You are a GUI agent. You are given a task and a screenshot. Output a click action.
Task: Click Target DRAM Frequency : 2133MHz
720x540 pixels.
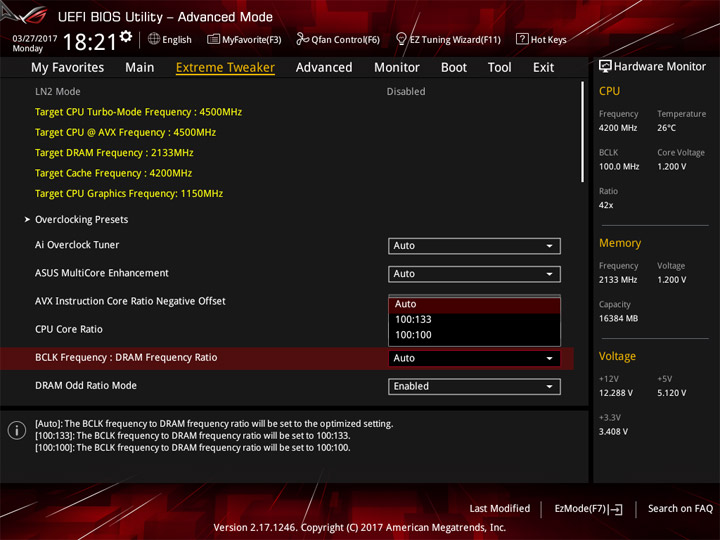[x=114, y=152]
